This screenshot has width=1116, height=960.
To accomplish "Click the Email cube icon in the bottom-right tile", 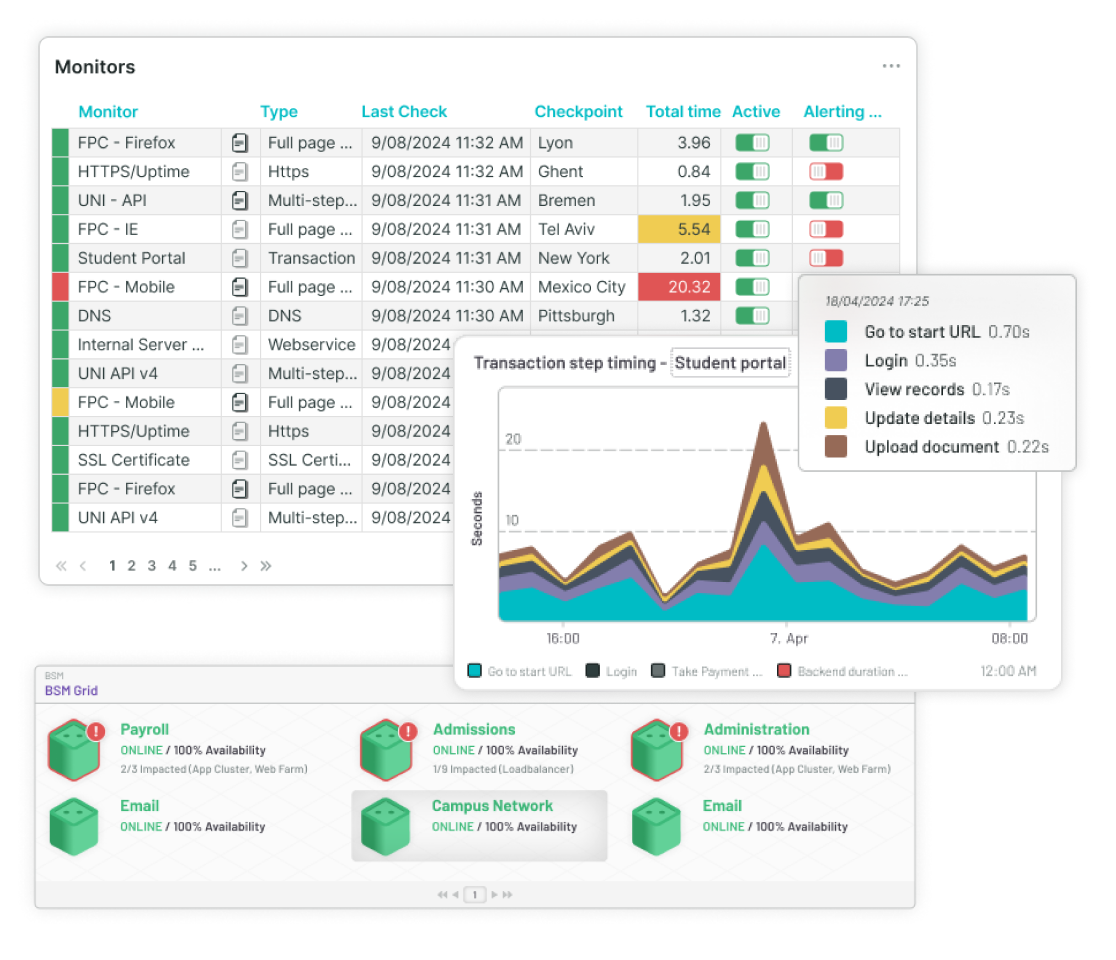I will (x=657, y=824).
